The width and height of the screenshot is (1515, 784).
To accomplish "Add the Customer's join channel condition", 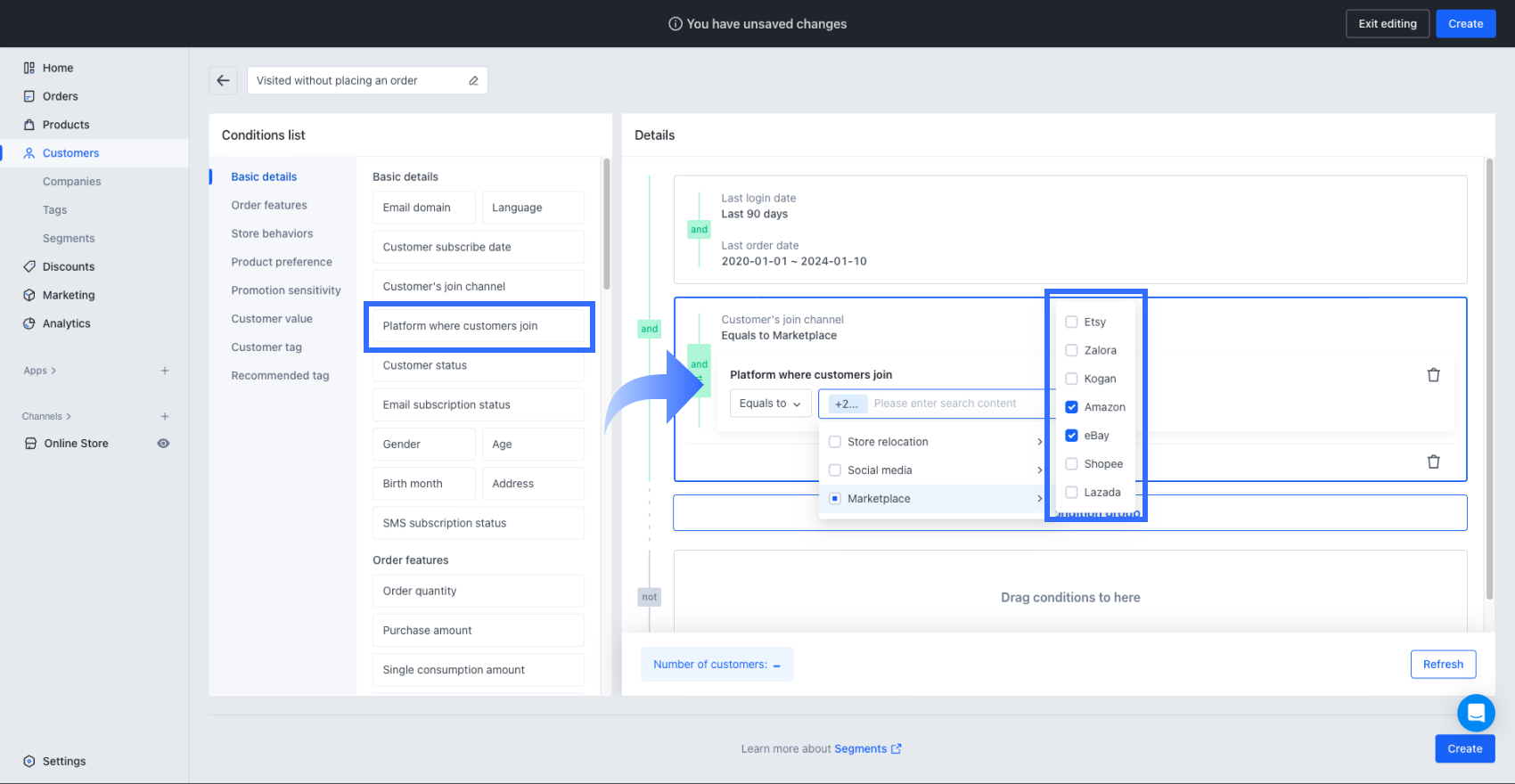I will 479,287.
